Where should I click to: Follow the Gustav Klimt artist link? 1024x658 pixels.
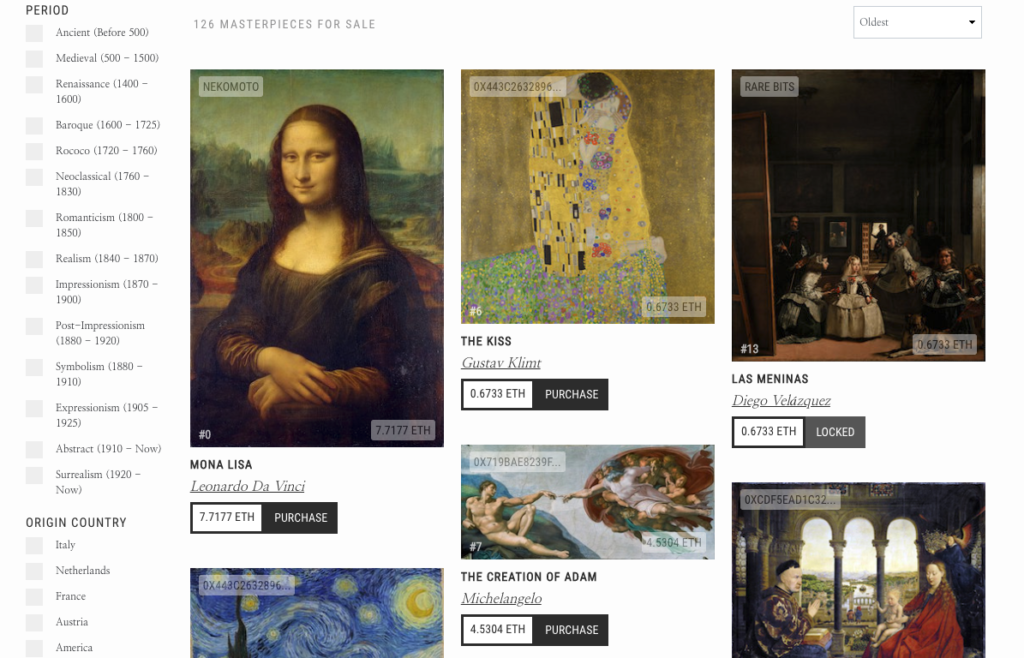coord(501,363)
